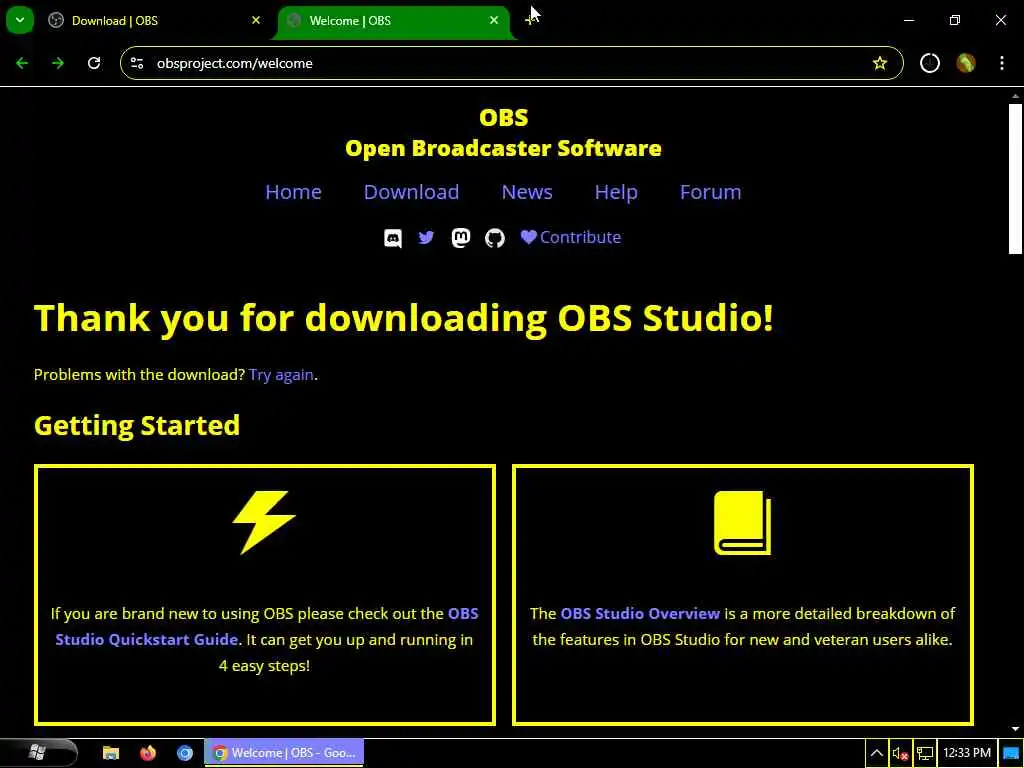This screenshot has height=768, width=1024.
Task: Open News in site navigation
Action: (x=527, y=192)
